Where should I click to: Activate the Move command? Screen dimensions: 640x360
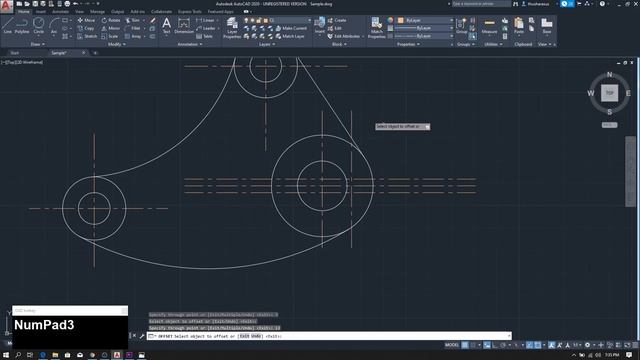tap(86, 20)
